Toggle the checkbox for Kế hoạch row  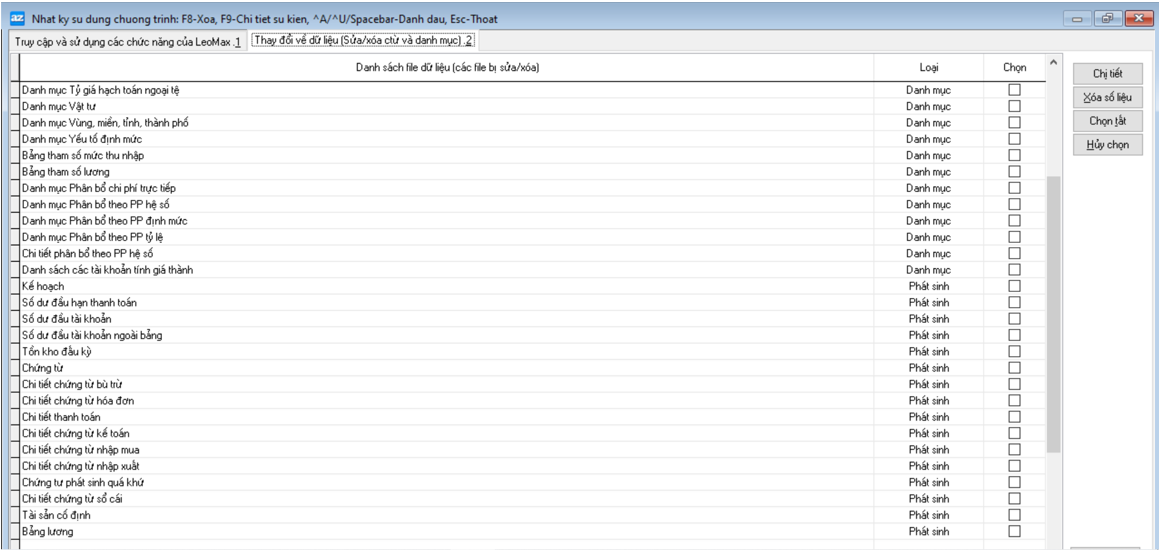[1014, 286]
